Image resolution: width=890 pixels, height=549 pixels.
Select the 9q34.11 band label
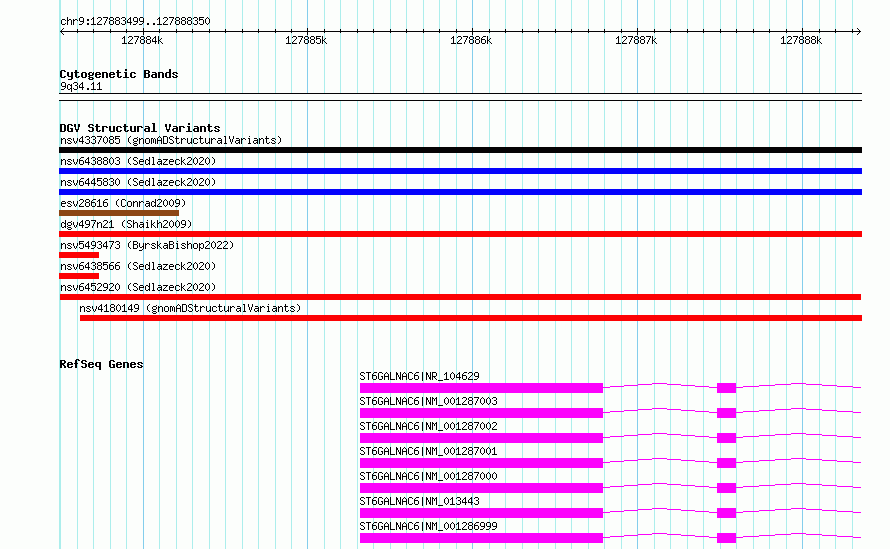81,86
